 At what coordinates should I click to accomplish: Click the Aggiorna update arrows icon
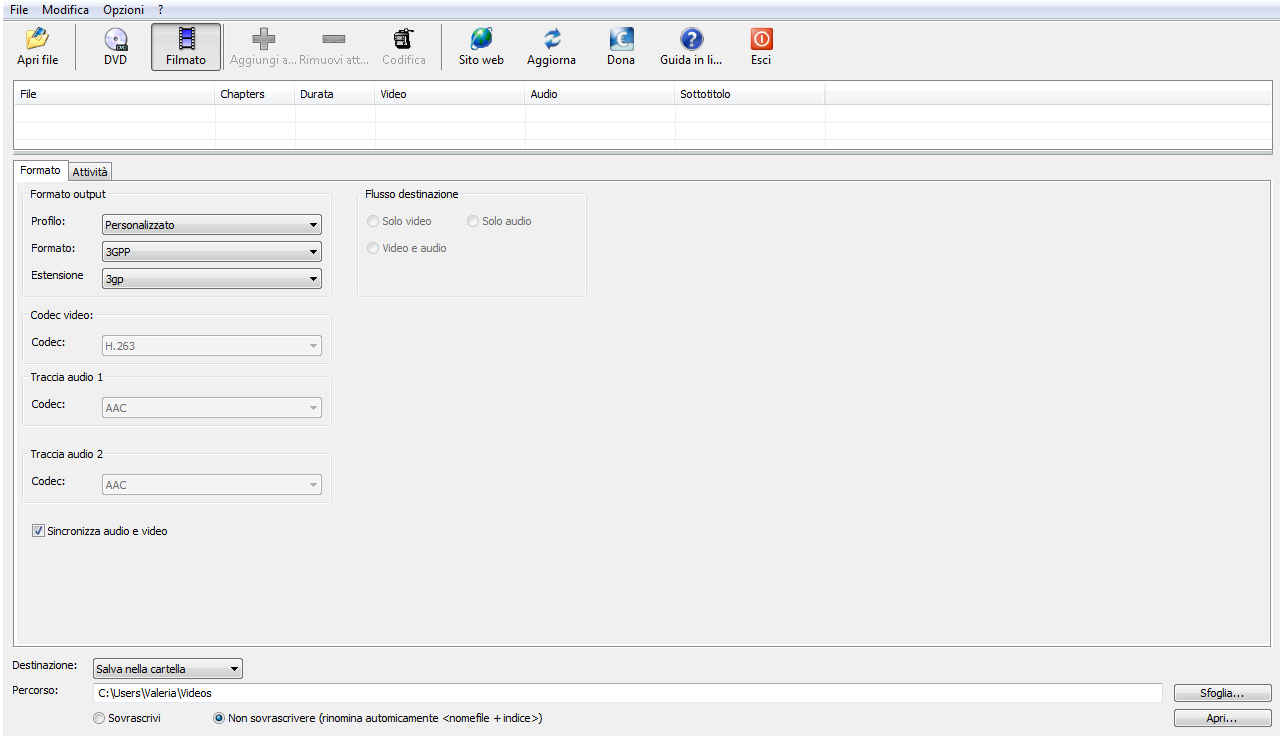pos(552,39)
